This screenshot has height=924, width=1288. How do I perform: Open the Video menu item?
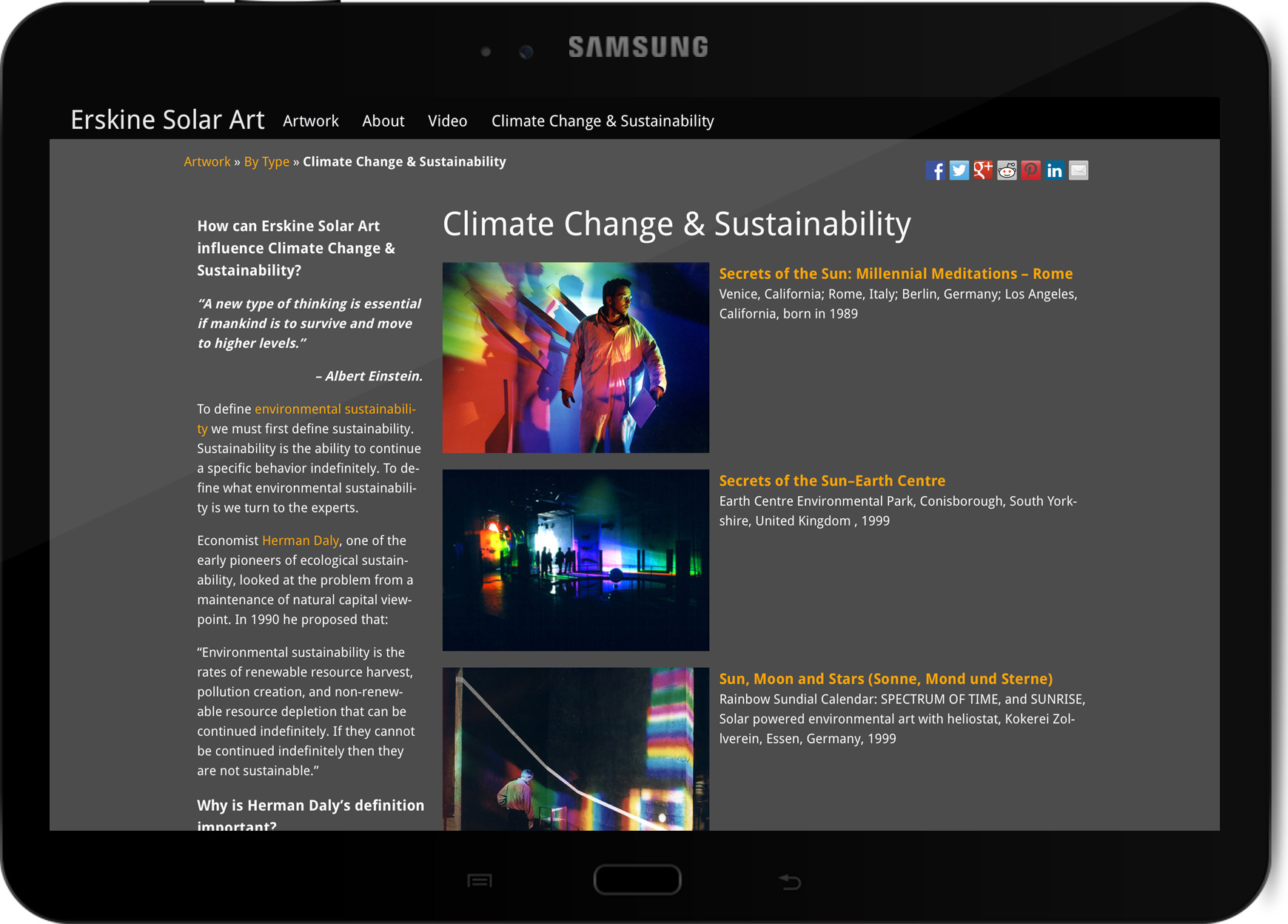447,121
